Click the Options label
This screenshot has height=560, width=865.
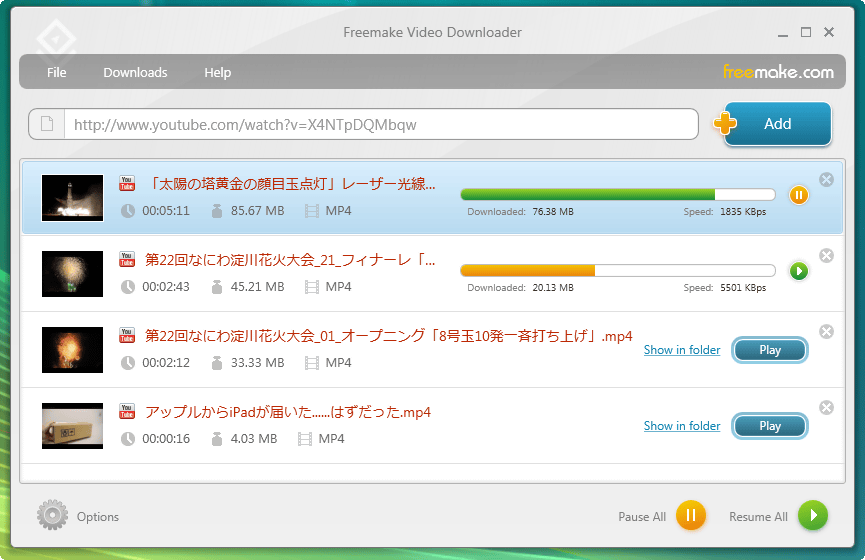(x=98, y=517)
